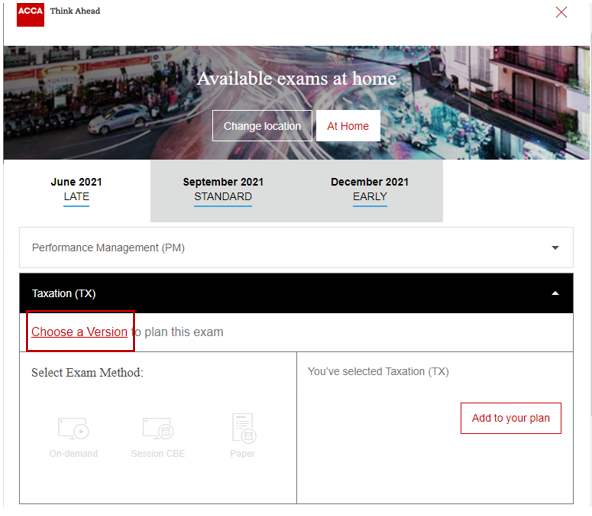Image resolution: width=592 pixels, height=516 pixels.
Task: Switch to the June 2021 LATE tab
Action: 76,190
